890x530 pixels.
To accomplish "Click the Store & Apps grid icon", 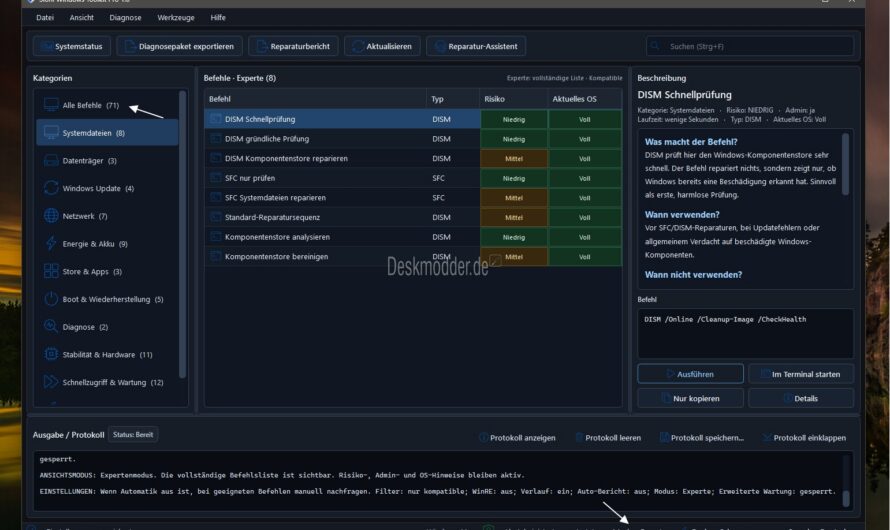I will click(51, 271).
